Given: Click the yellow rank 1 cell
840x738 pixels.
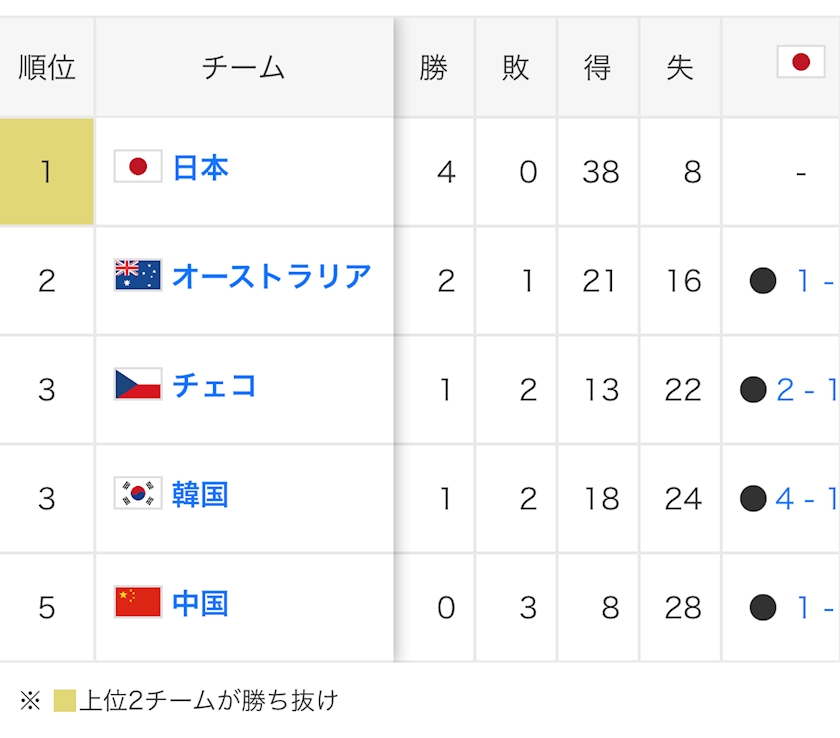Looking at the screenshot, I should click(x=47, y=172).
